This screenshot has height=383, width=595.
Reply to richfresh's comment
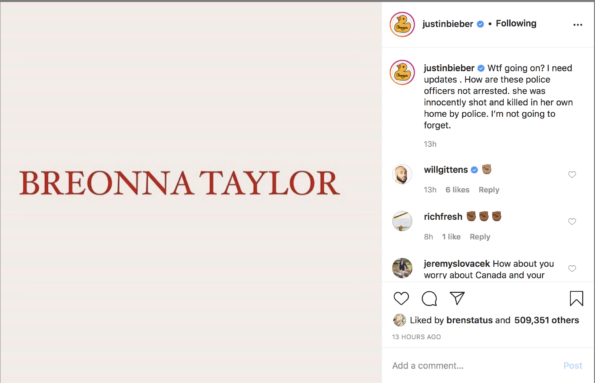coord(480,237)
